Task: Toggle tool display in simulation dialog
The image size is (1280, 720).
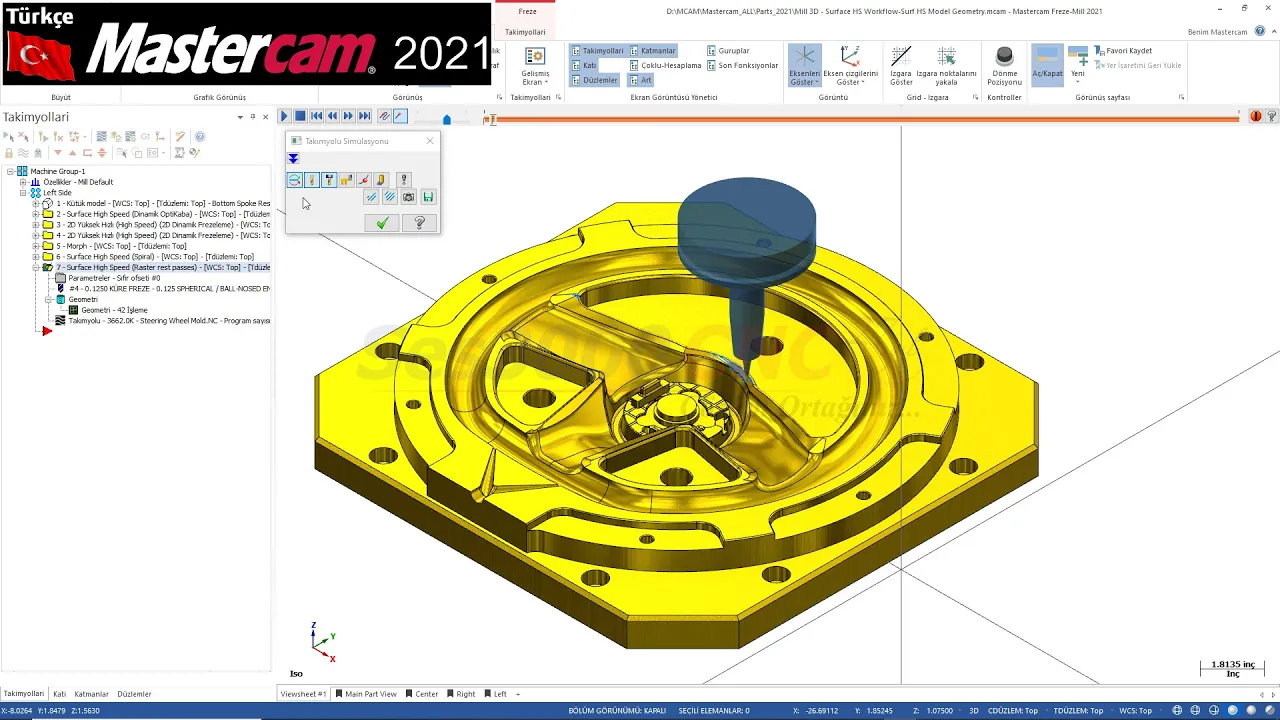Action: pos(312,180)
